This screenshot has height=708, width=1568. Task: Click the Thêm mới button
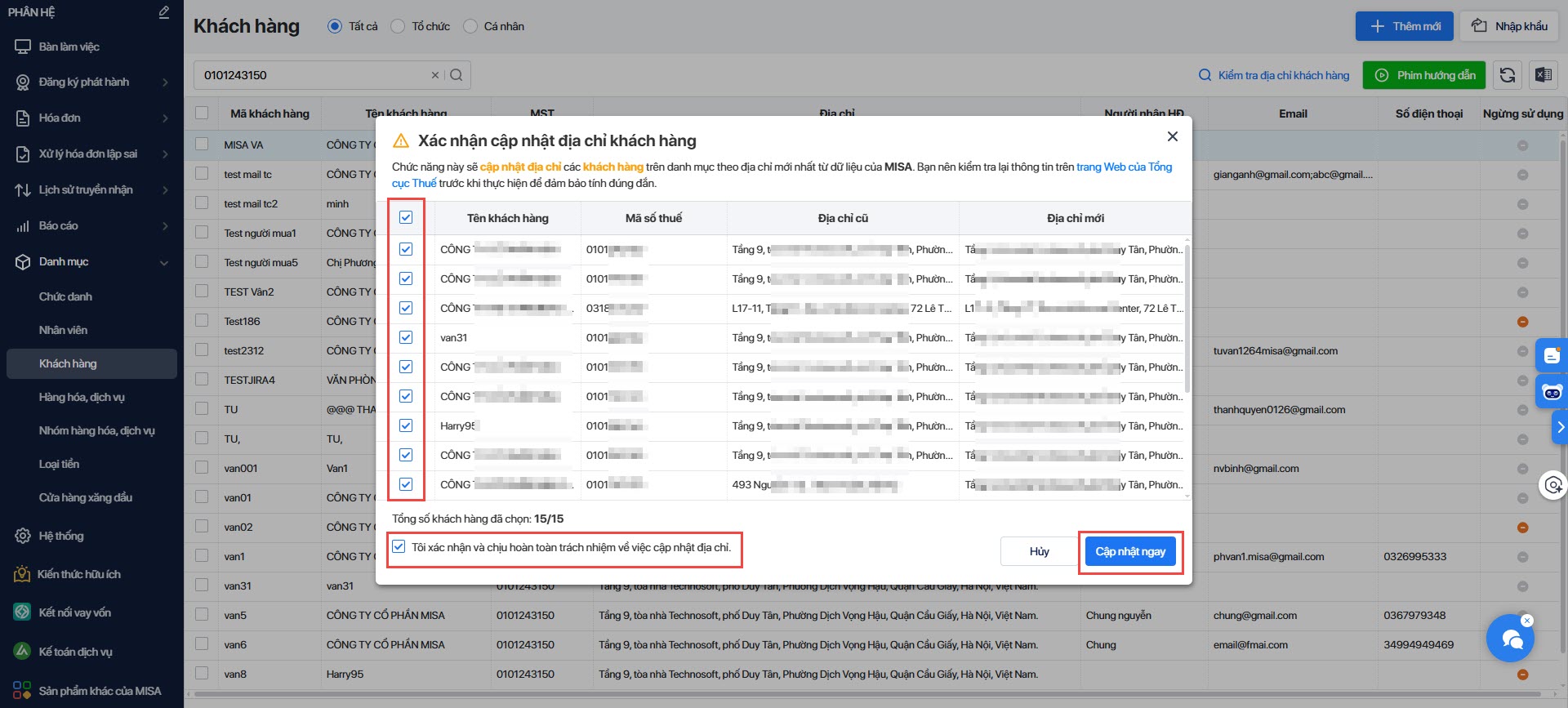click(1404, 26)
